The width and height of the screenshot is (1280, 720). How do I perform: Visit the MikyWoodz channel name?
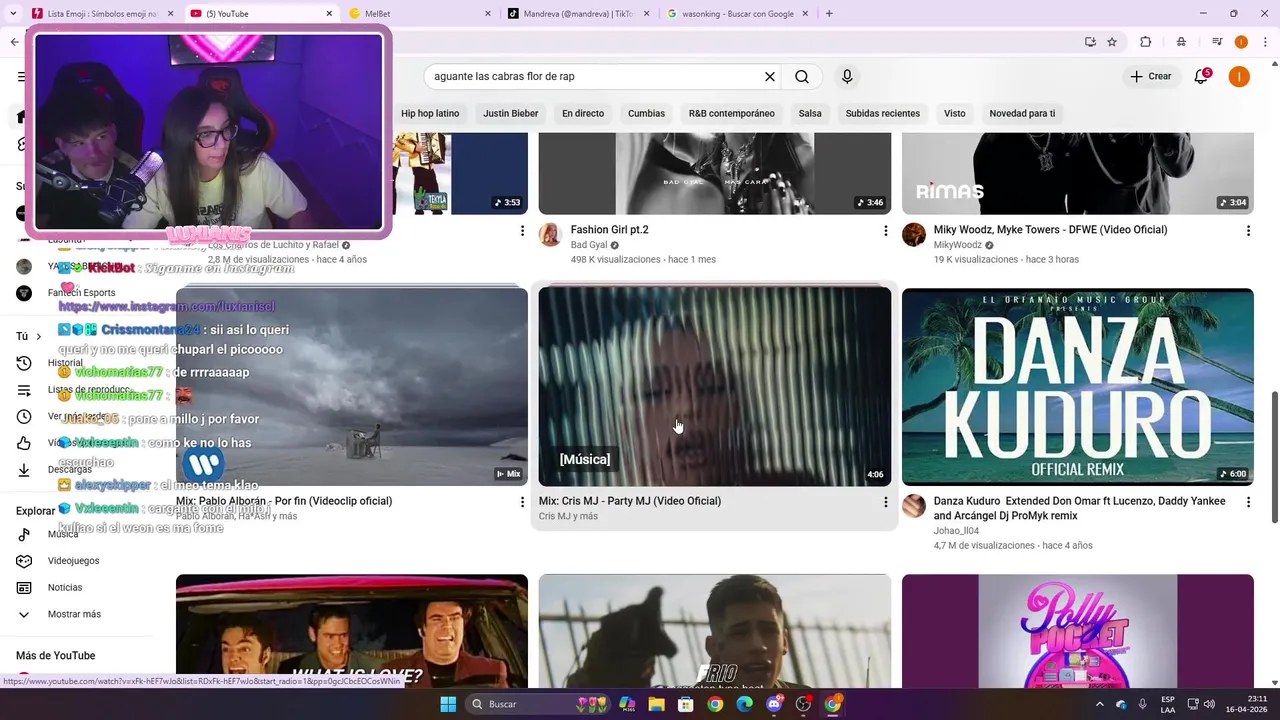pyautogui.click(x=958, y=245)
